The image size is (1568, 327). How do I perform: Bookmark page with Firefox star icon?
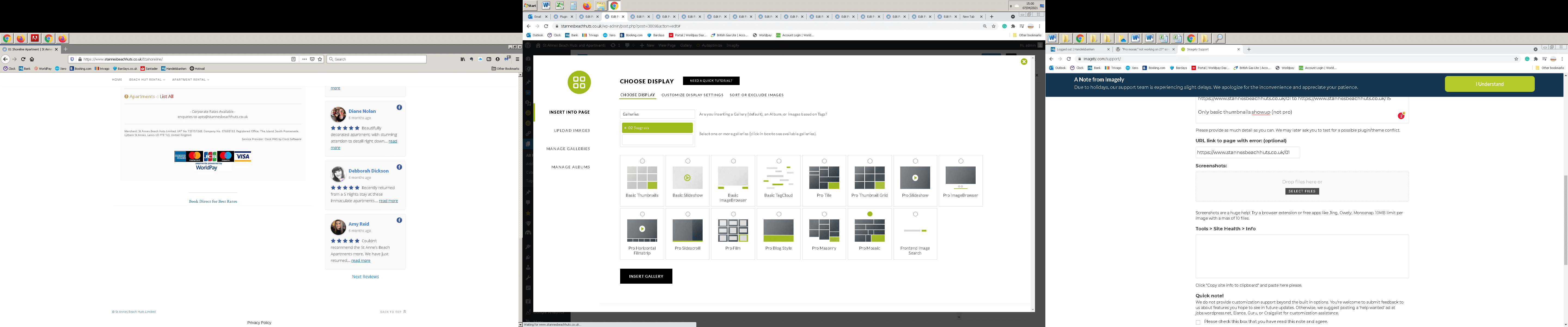320,59
